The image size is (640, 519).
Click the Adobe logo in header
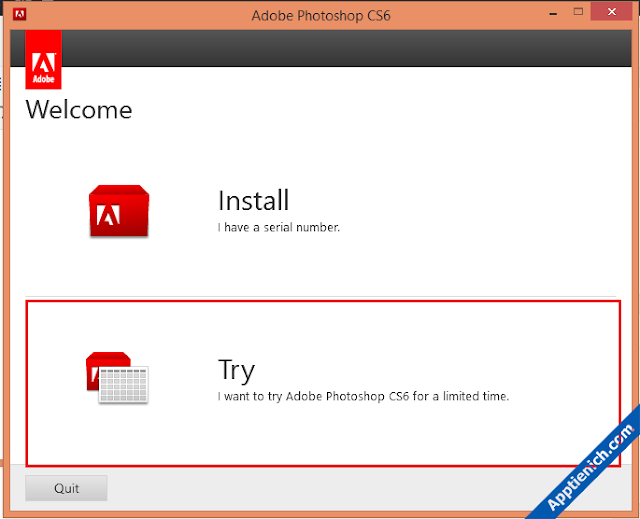[43, 60]
